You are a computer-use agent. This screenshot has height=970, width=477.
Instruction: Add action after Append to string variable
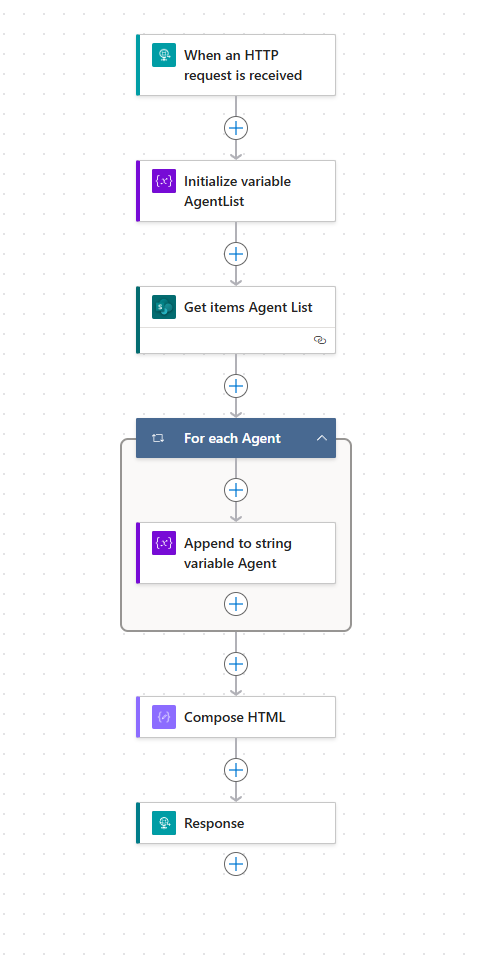[x=236, y=604]
